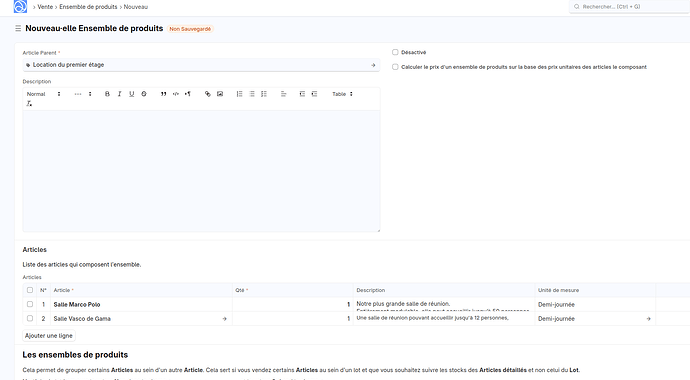
Task: Click the Unité de mesure column header
Action: 595,290
